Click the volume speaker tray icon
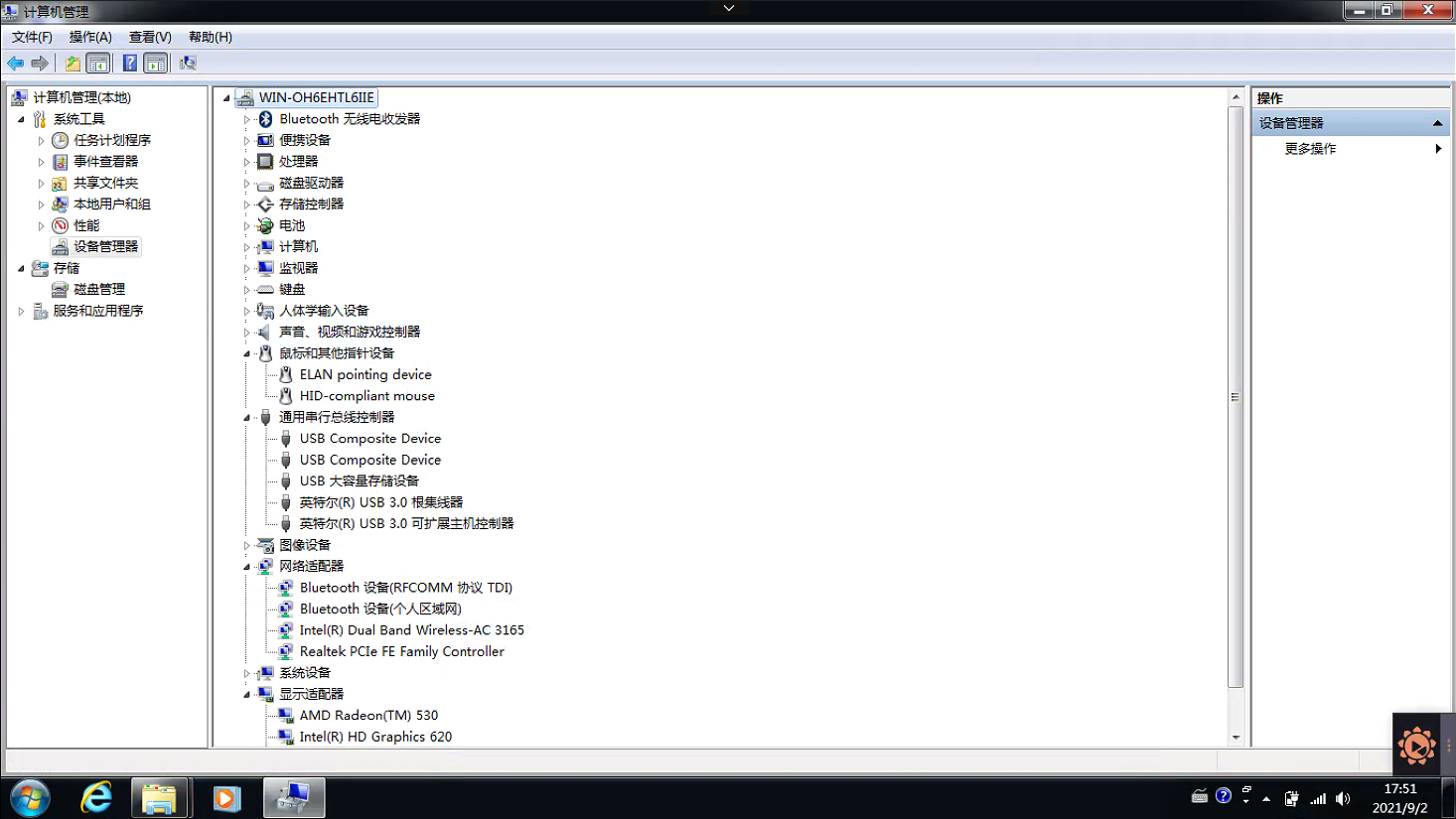 coord(1343,799)
